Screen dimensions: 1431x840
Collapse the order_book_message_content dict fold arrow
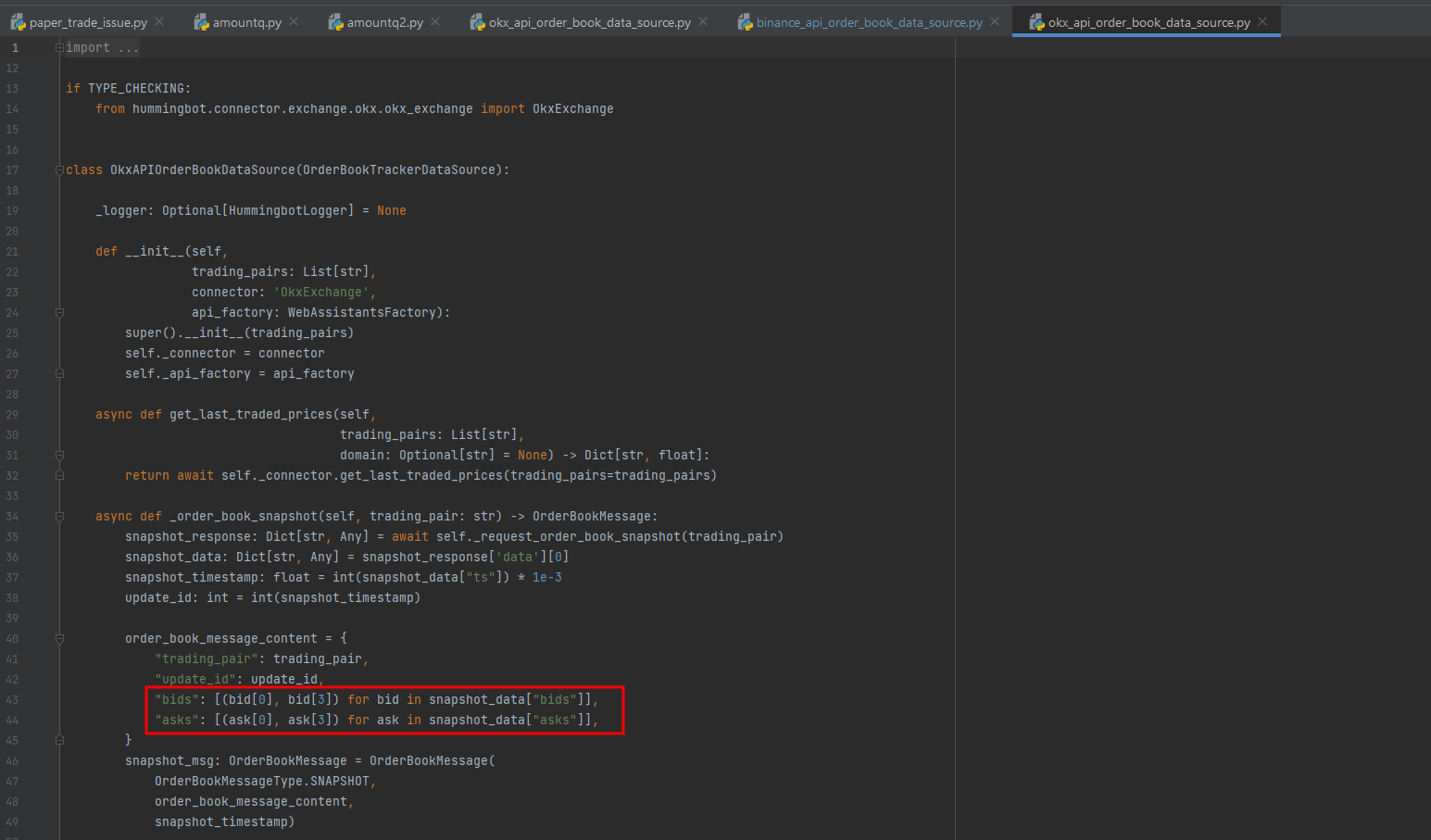pos(59,638)
